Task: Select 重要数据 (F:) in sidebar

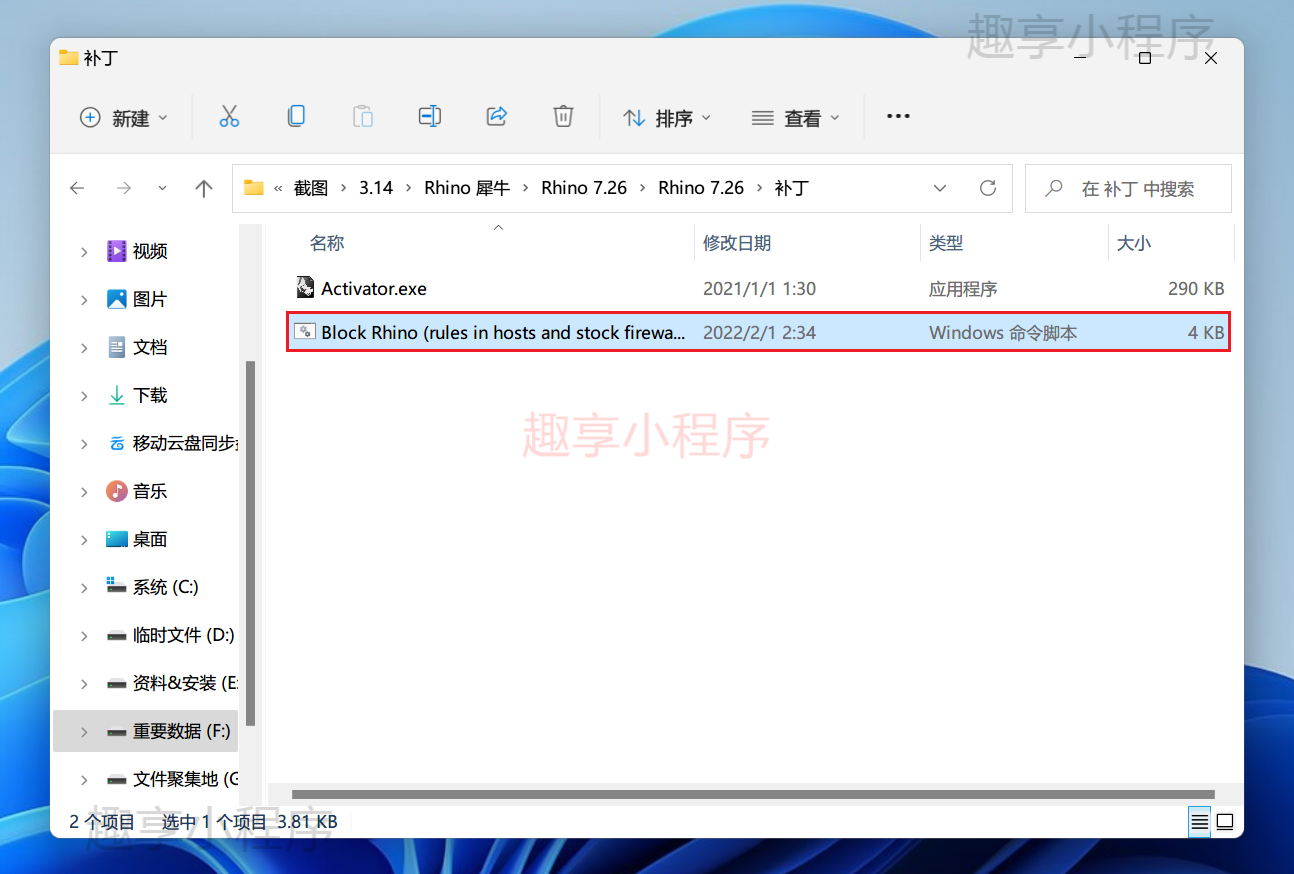Action: 145,731
